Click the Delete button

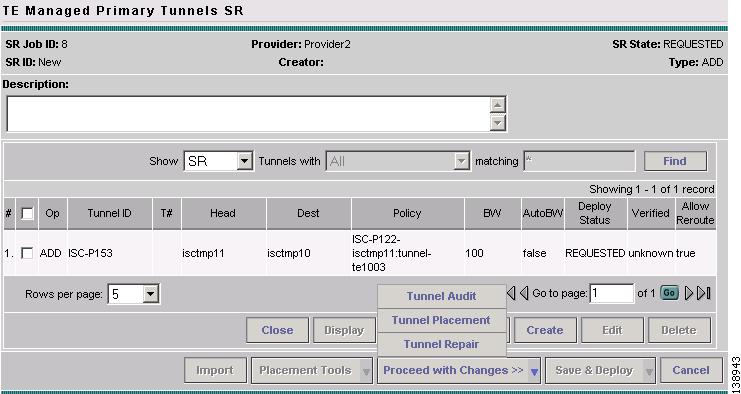coord(679,330)
